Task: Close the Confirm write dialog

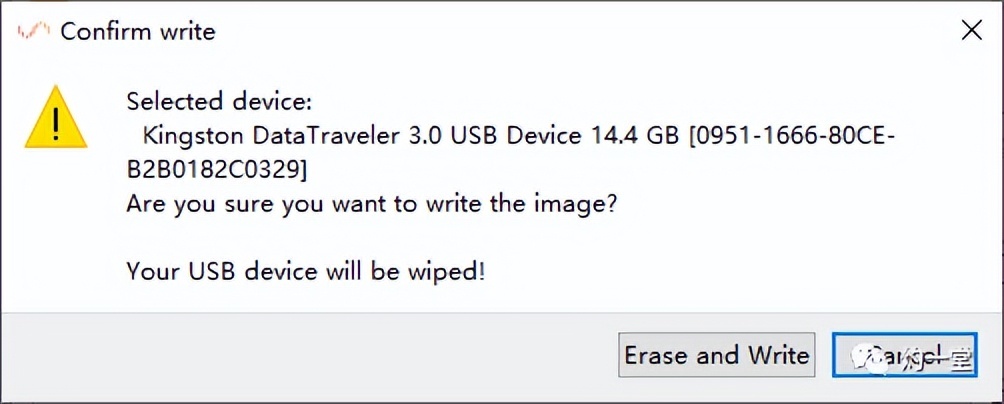Action: 971,31
